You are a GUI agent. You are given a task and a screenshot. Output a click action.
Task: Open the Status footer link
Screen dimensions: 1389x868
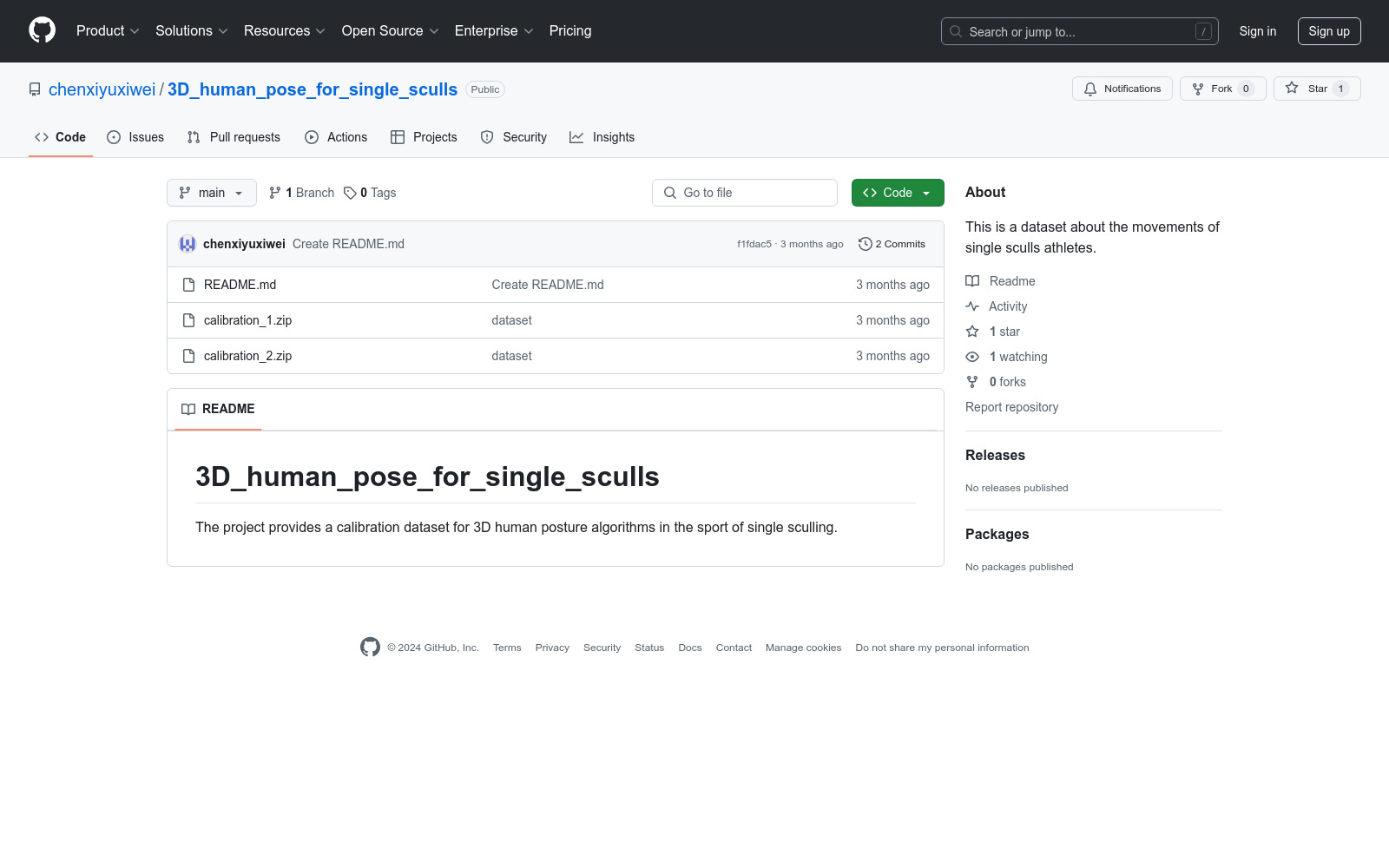coord(649,648)
